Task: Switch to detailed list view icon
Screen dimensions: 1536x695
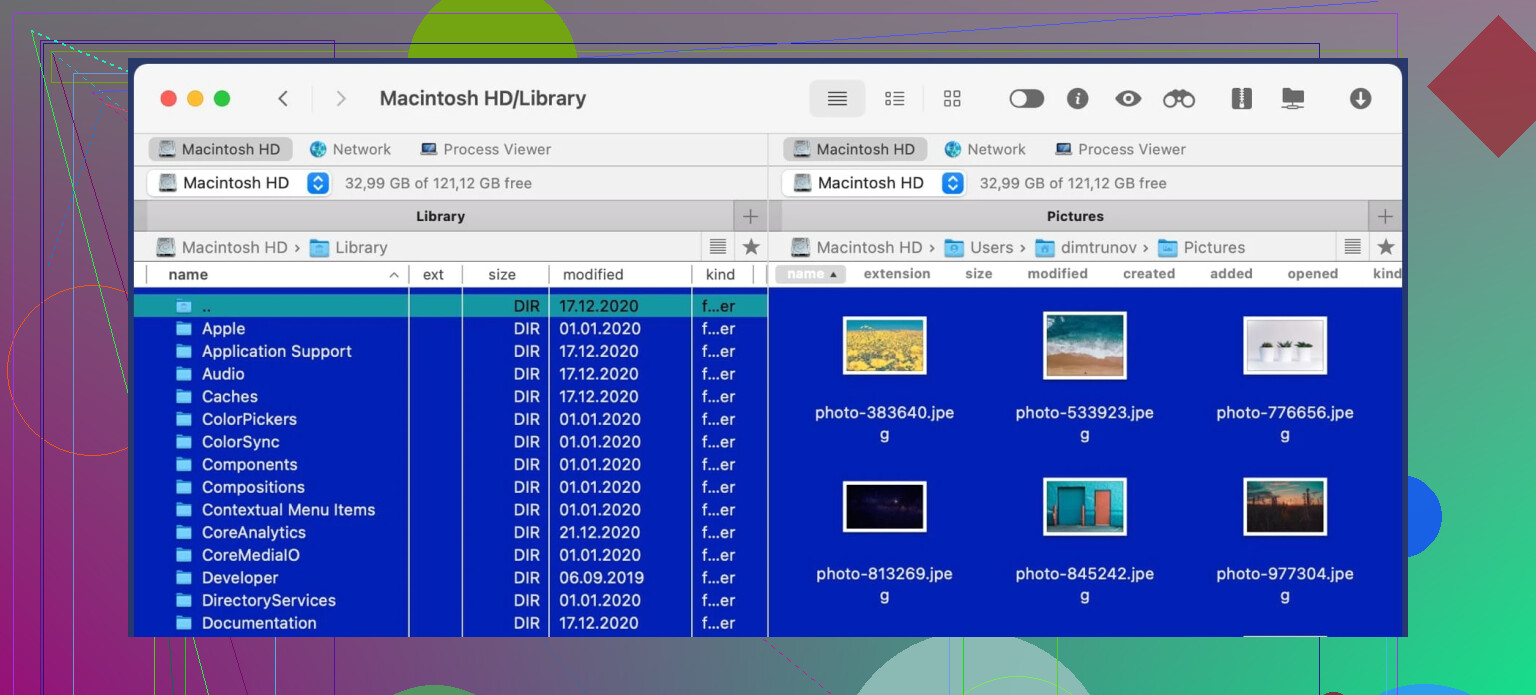Action: tap(894, 99)
